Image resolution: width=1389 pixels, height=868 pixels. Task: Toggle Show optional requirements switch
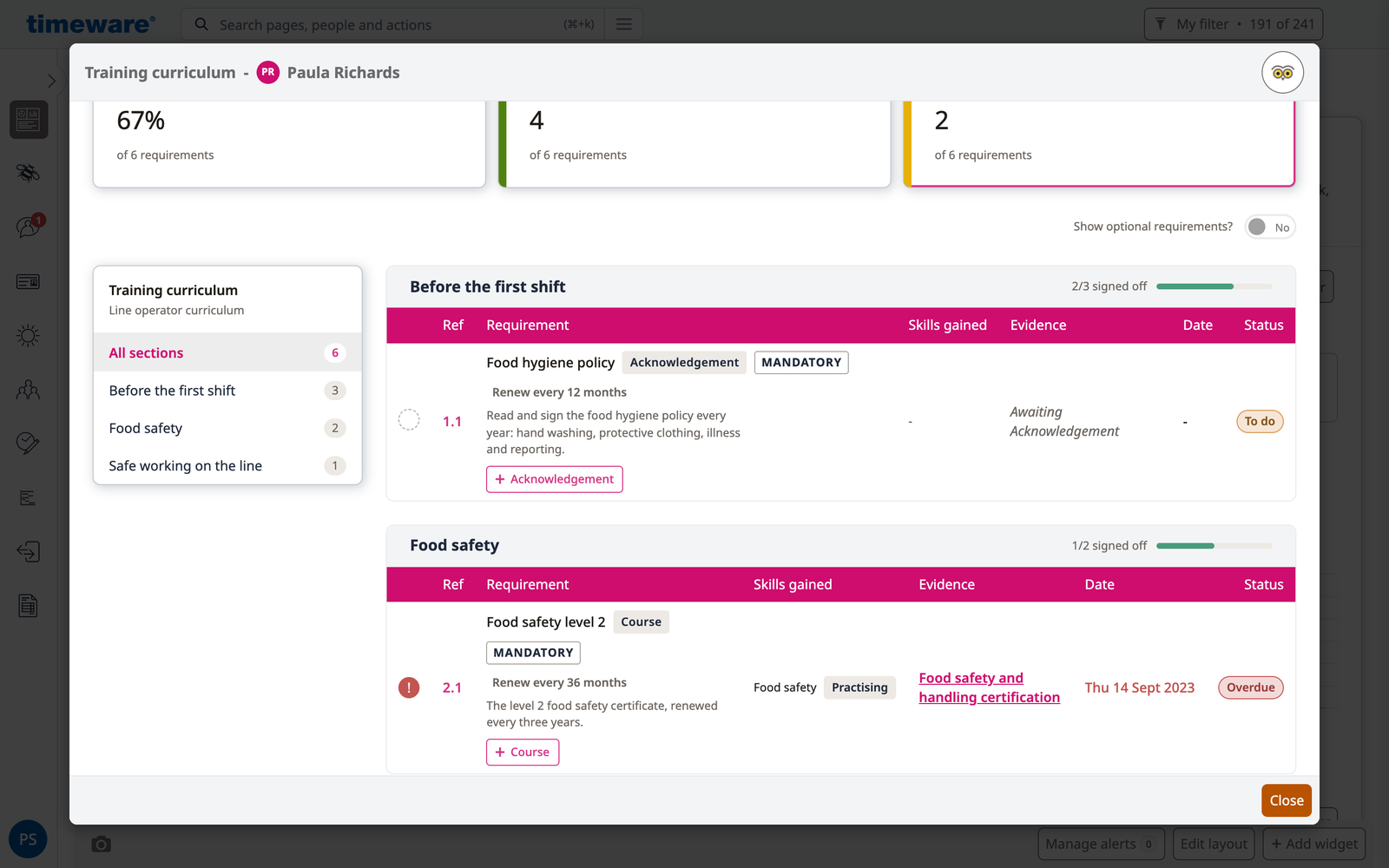[1269, 227]
